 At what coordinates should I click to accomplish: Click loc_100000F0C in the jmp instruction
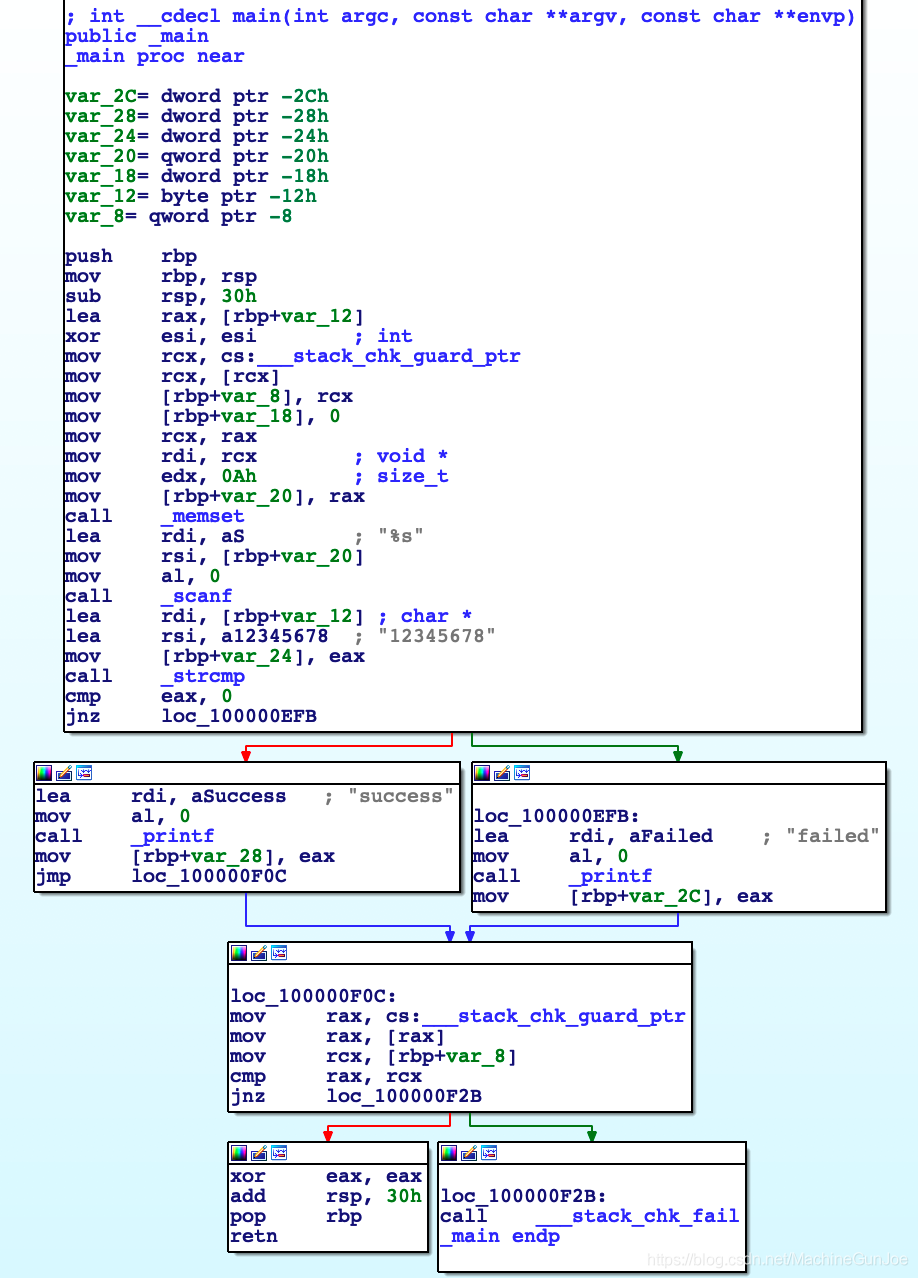coord(209,876)
